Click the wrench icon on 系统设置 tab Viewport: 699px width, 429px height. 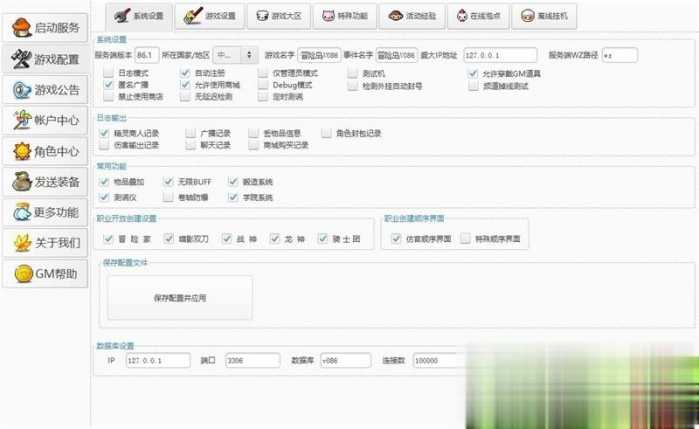122,16
